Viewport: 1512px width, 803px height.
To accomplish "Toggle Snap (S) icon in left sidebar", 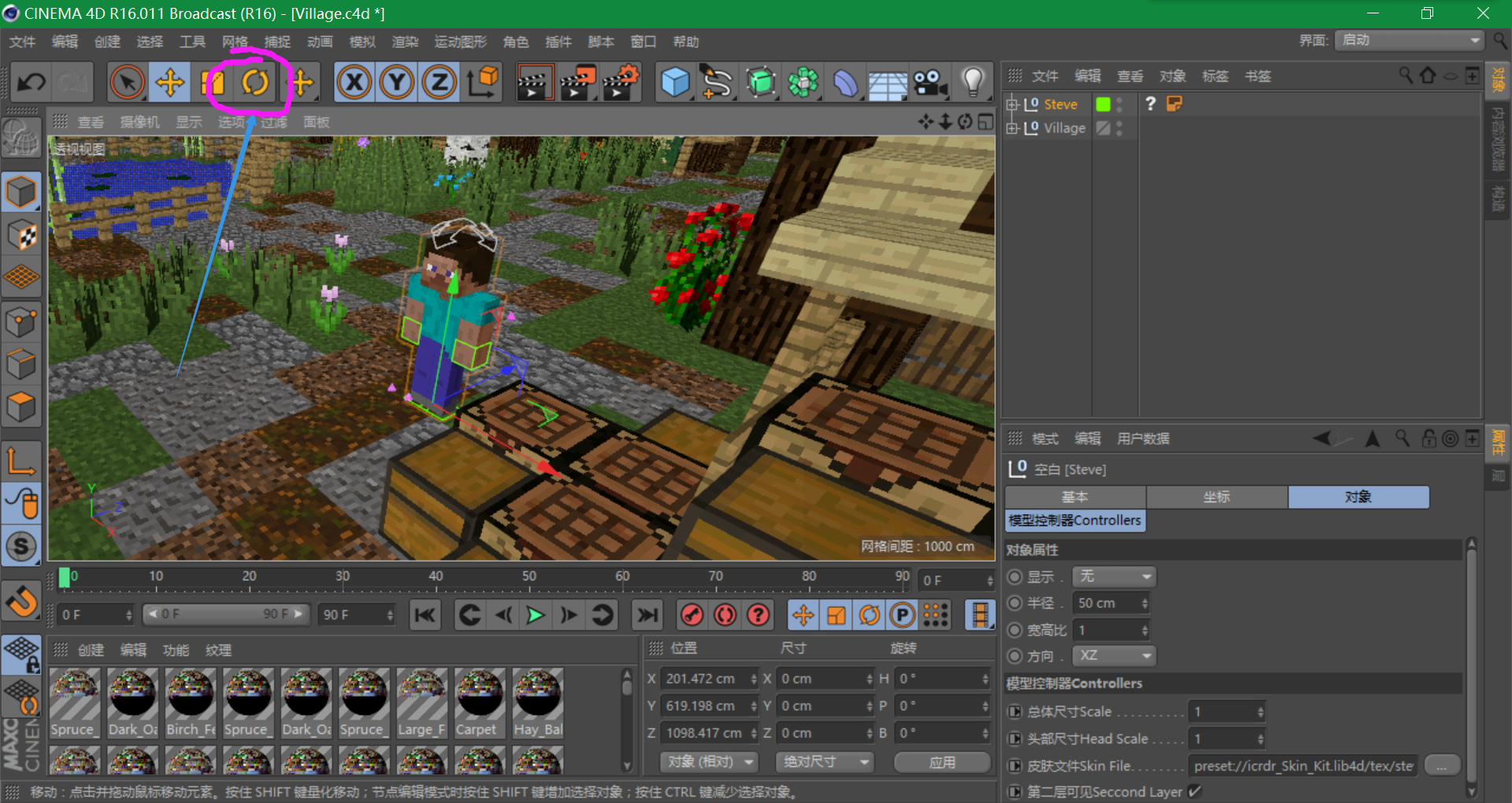I will 21,546.
